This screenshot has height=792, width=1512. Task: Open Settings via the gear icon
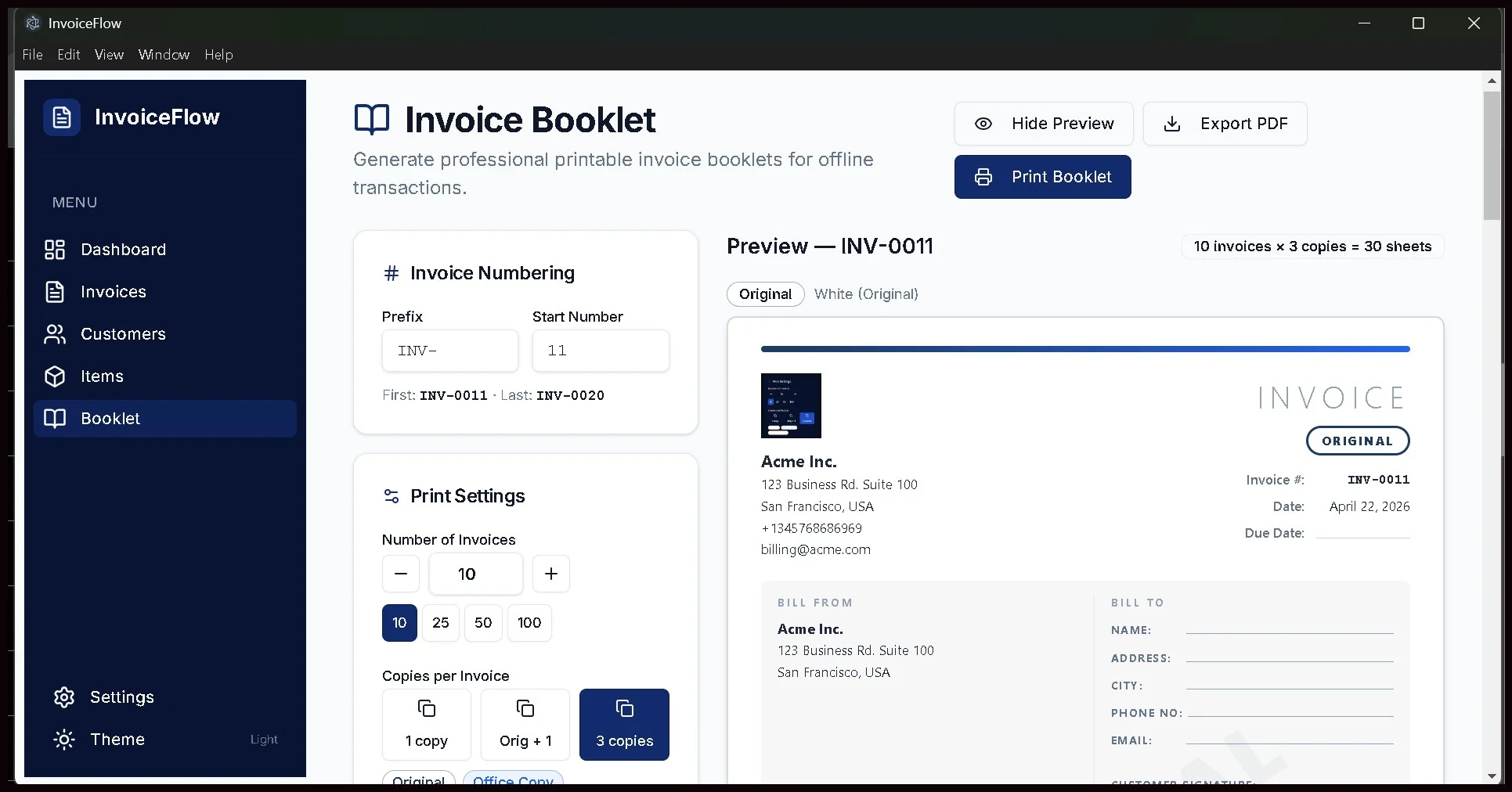pos(63,697)
